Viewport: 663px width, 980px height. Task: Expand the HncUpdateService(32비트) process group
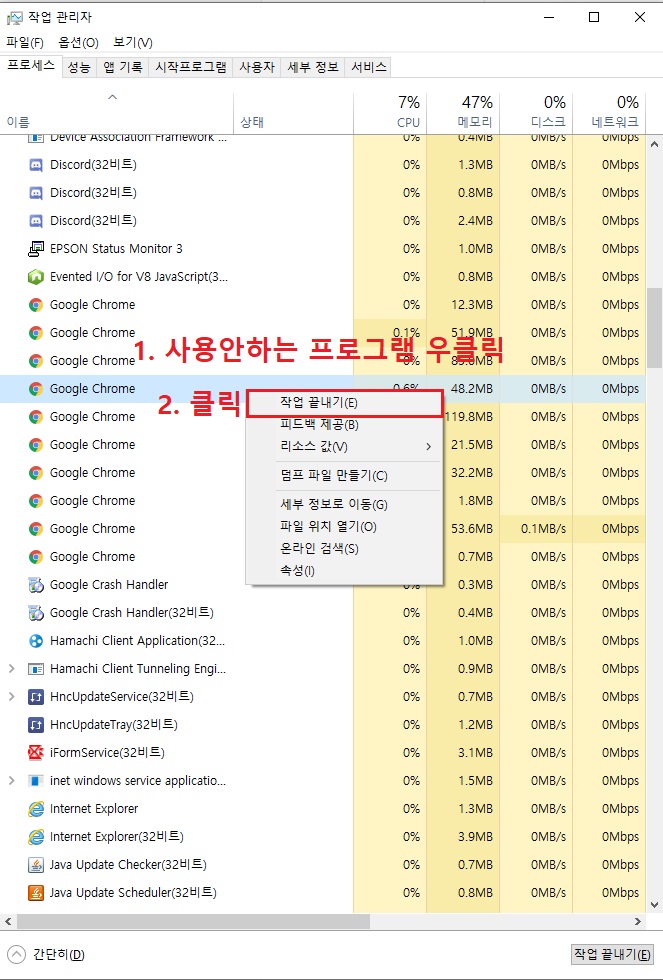(11, 697)
